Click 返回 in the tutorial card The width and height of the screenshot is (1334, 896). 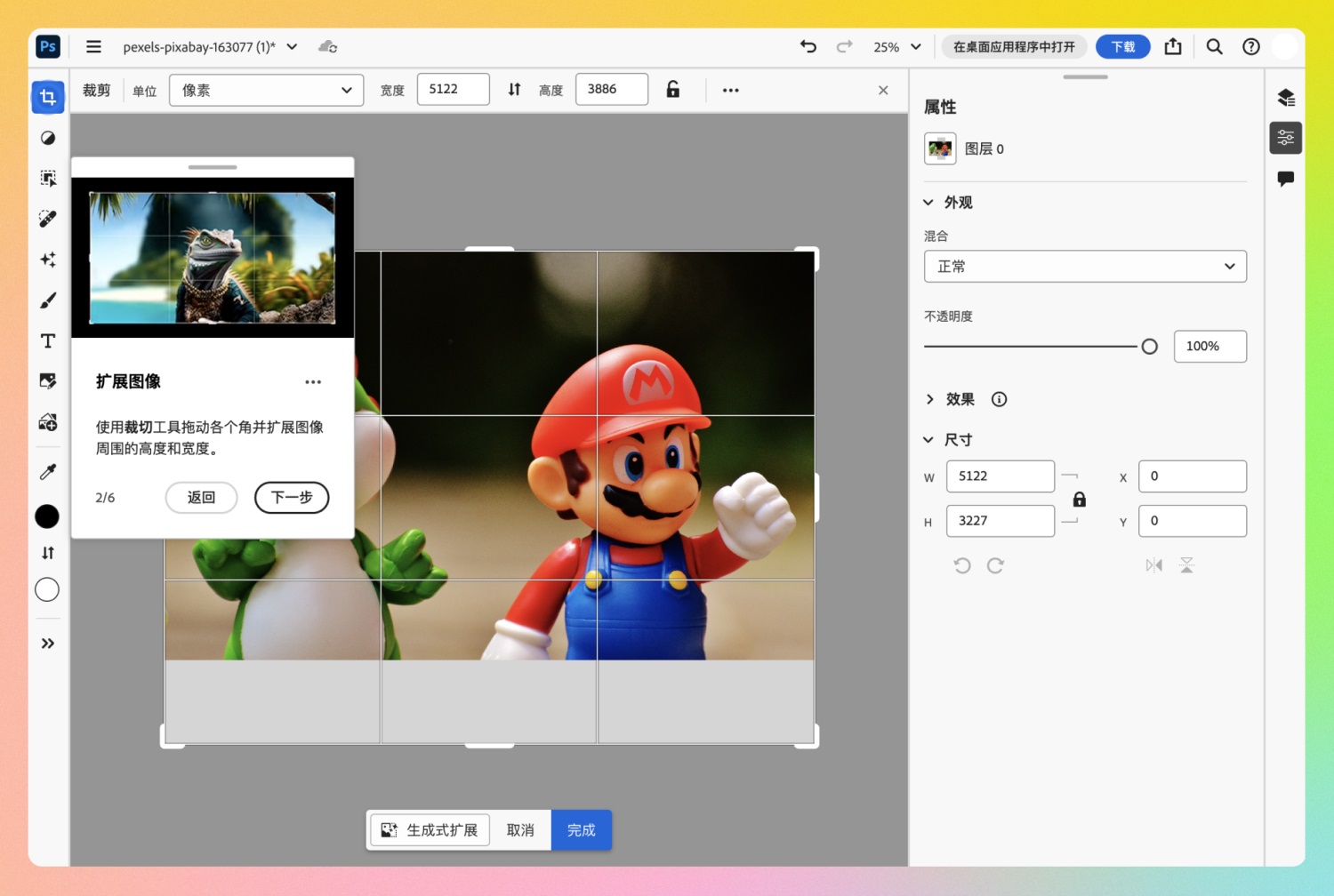tap(201, 498)
